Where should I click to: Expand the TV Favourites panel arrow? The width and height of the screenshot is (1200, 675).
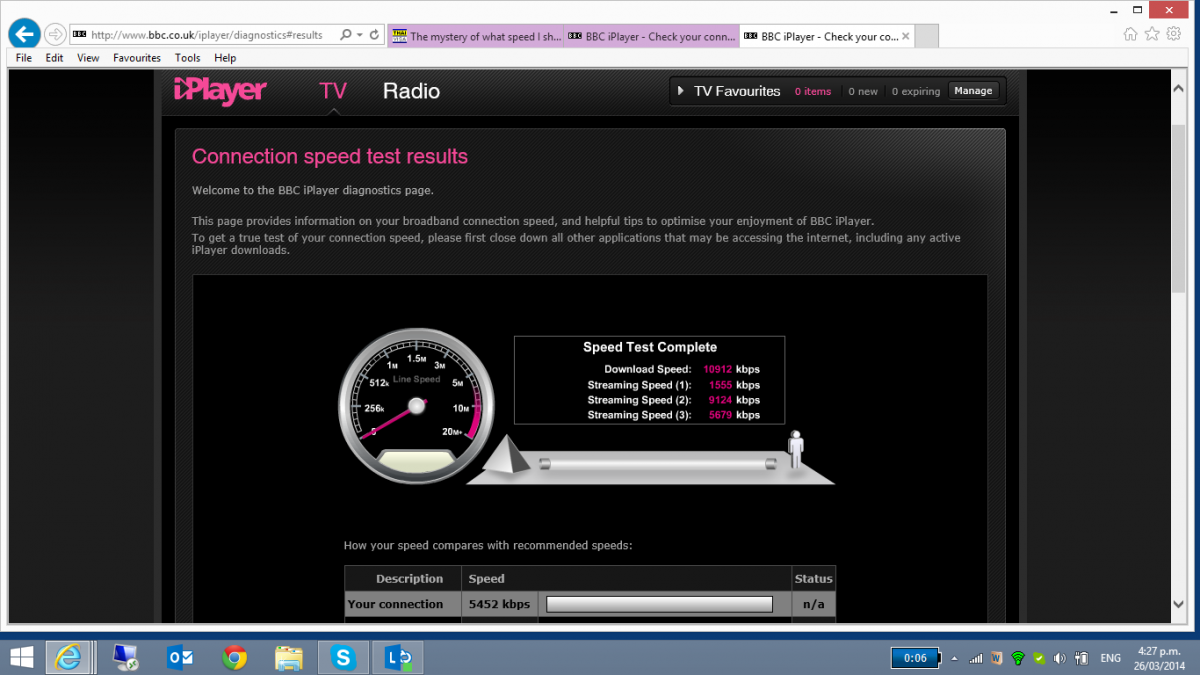[681, 91]
